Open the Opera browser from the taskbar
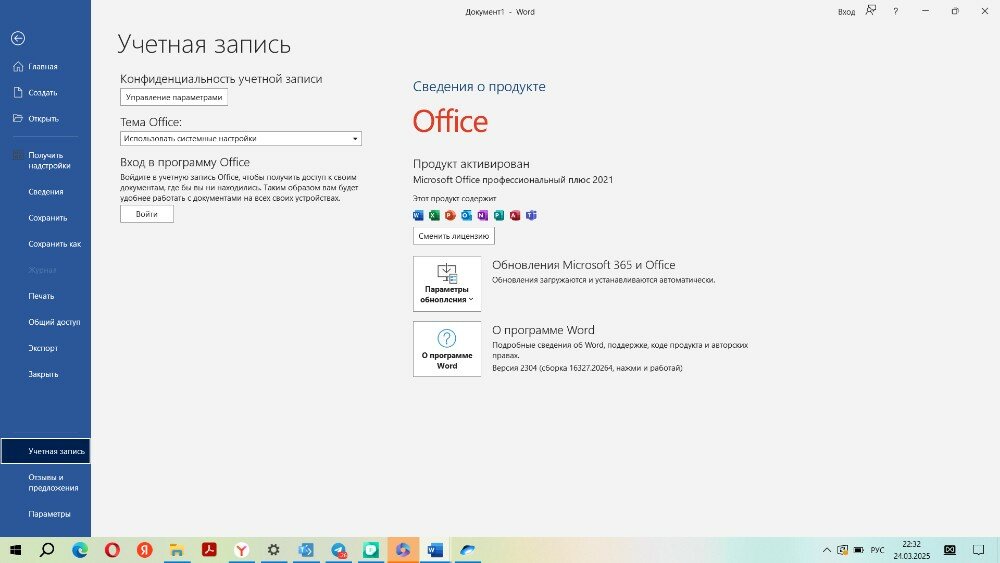This screenshot has width=1000, height=563. coord(112,550)
